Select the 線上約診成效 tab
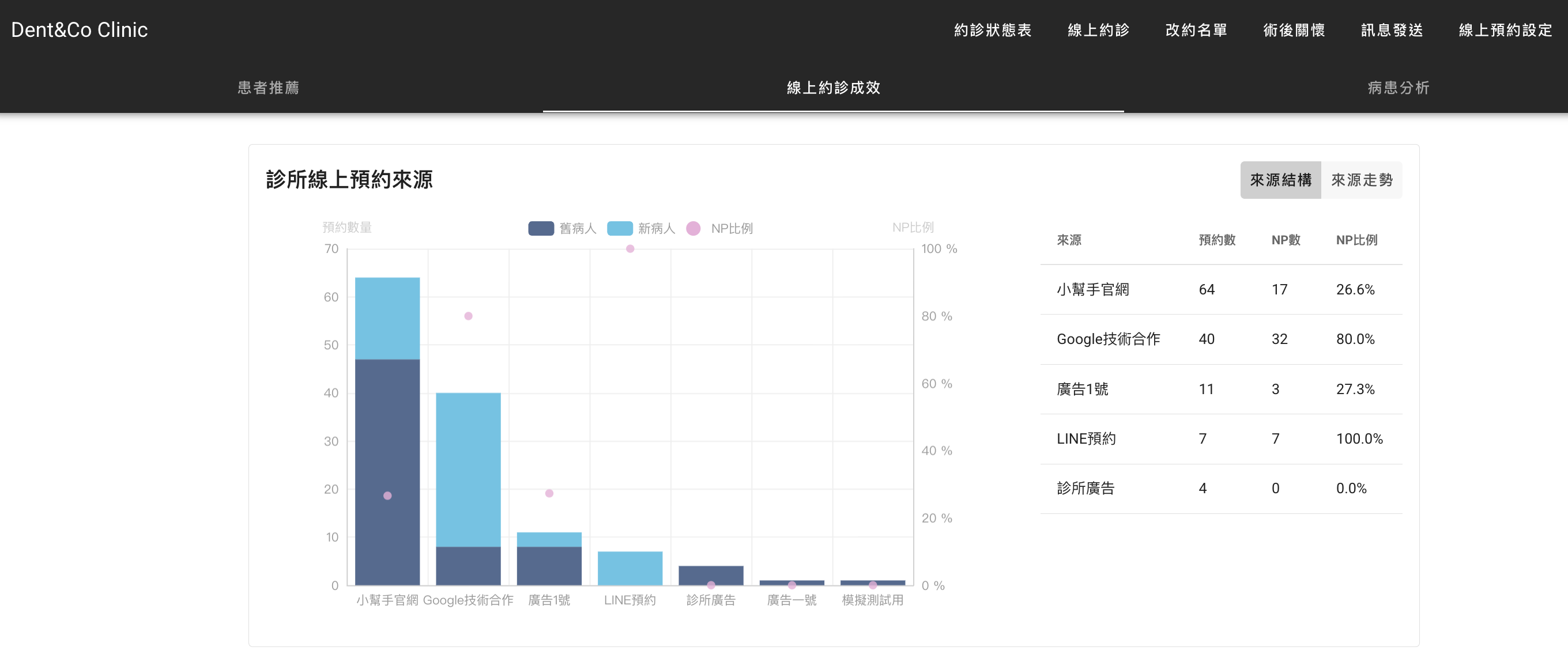This screenshot has height=658, width=1568. click(834, 88)
